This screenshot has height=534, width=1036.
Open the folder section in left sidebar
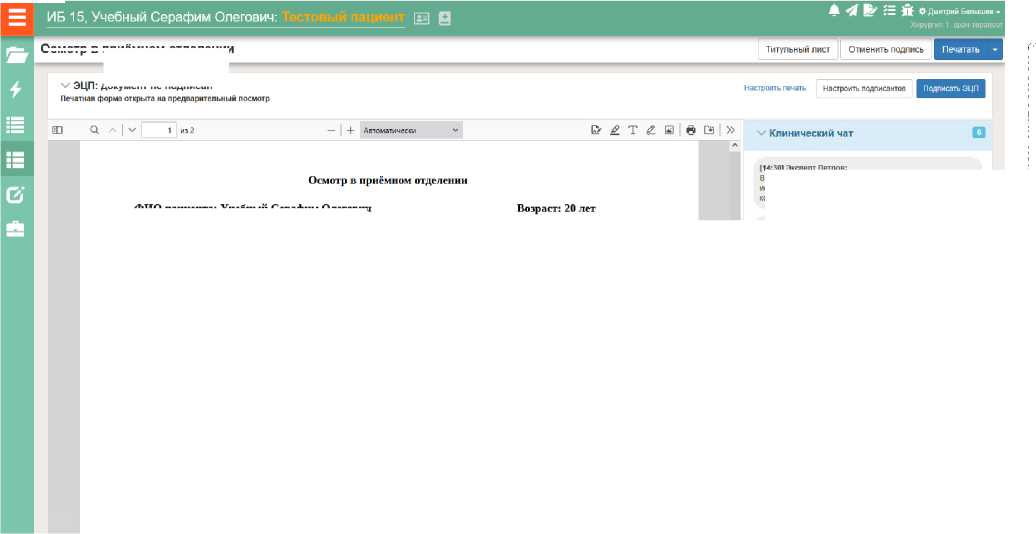coord(17,55)
